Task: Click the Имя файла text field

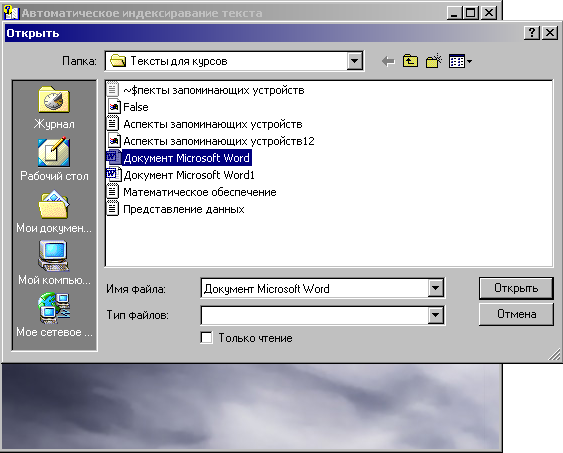Action: click(x=315, y=288)
